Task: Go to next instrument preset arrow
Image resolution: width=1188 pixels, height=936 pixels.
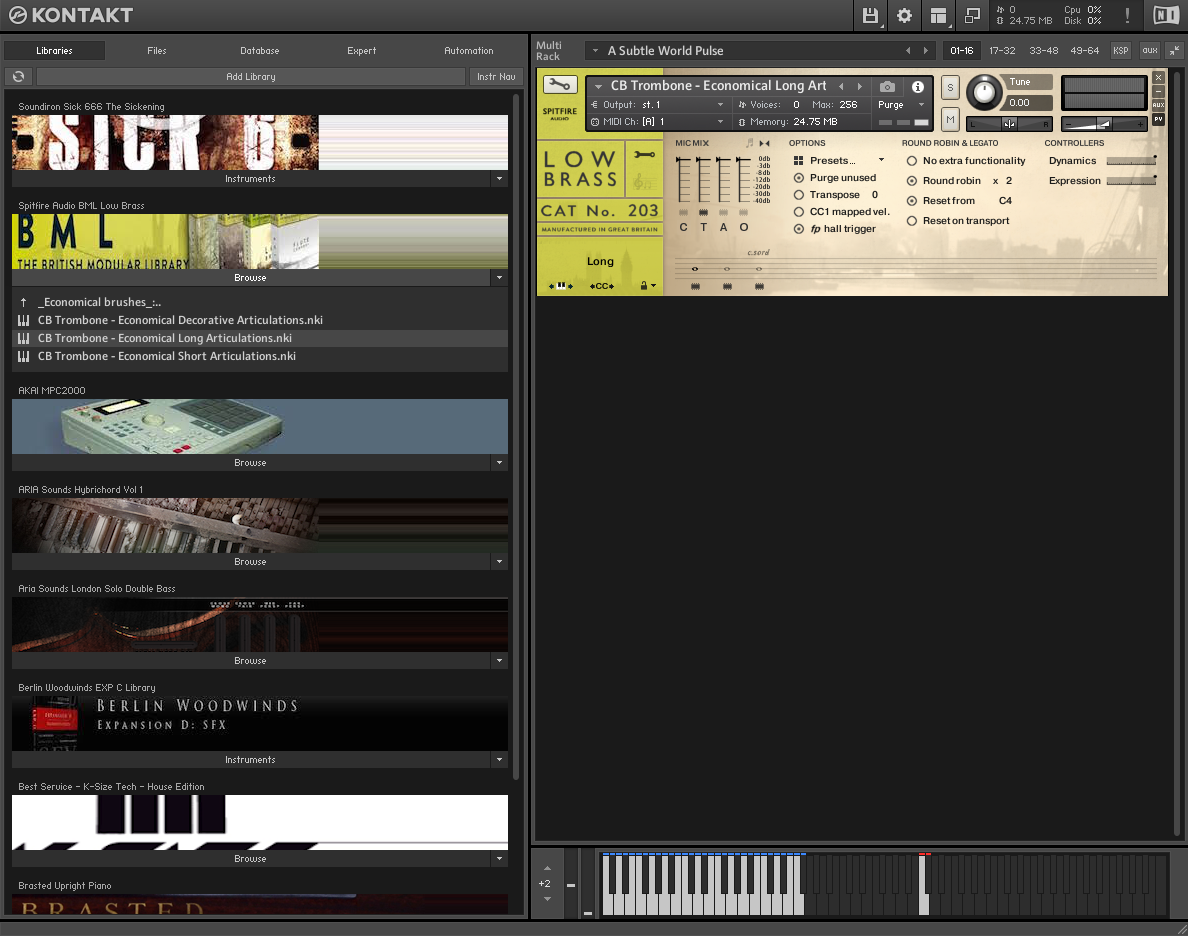Action: pyautogui.click(x=860, y=86)
